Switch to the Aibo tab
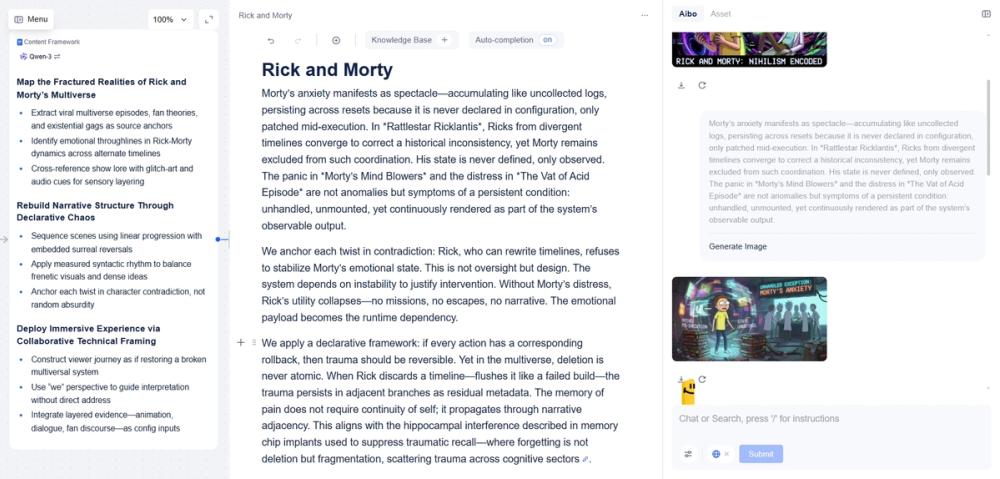Image resolution: width=1000 pixels, height=479 pixels. 688,13
